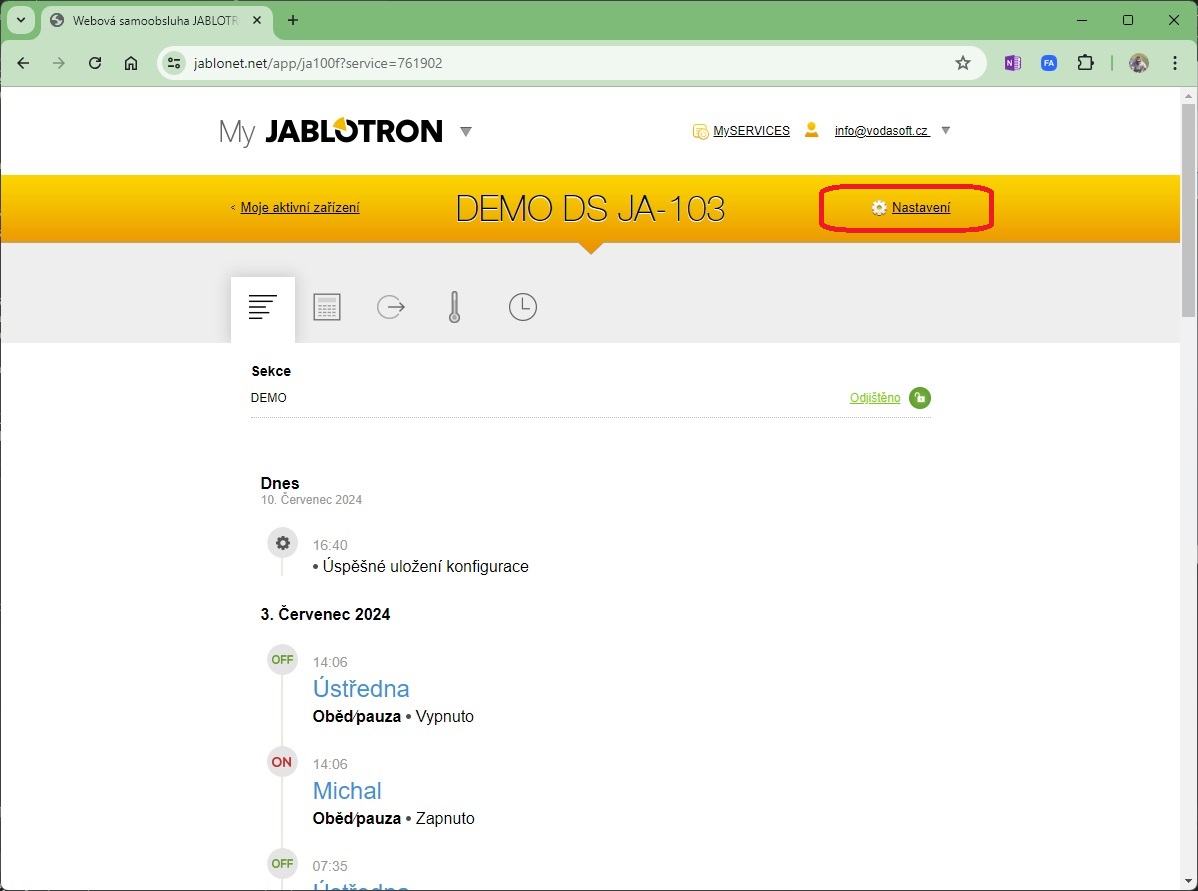Expand the MyJABLOTRON logo dropdown arrow
Viewport: 1198px width, 891px height.
coord(465,132)
